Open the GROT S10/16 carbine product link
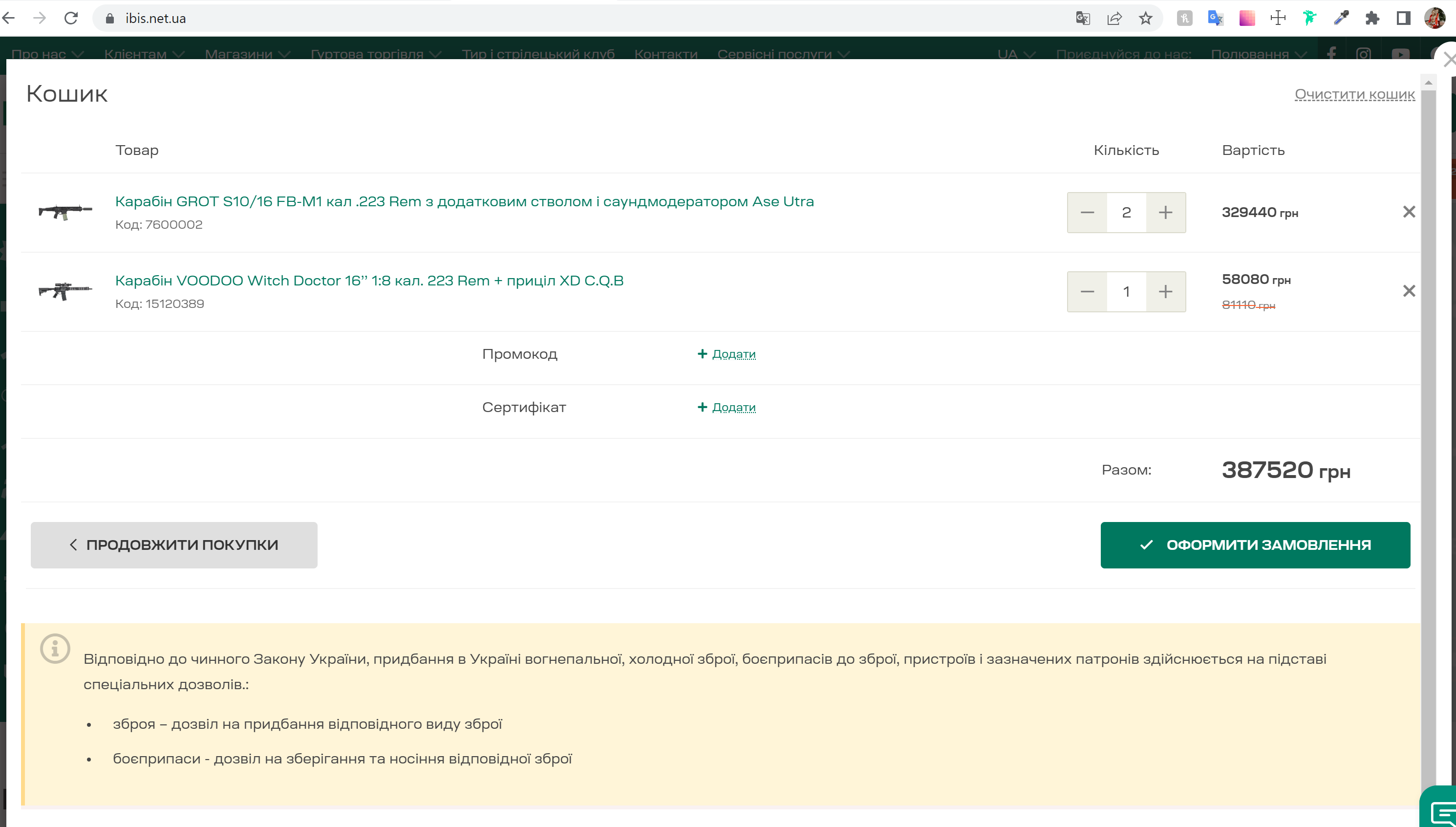This screenshot has width=1456, height=827. click(x=464, y=201)
